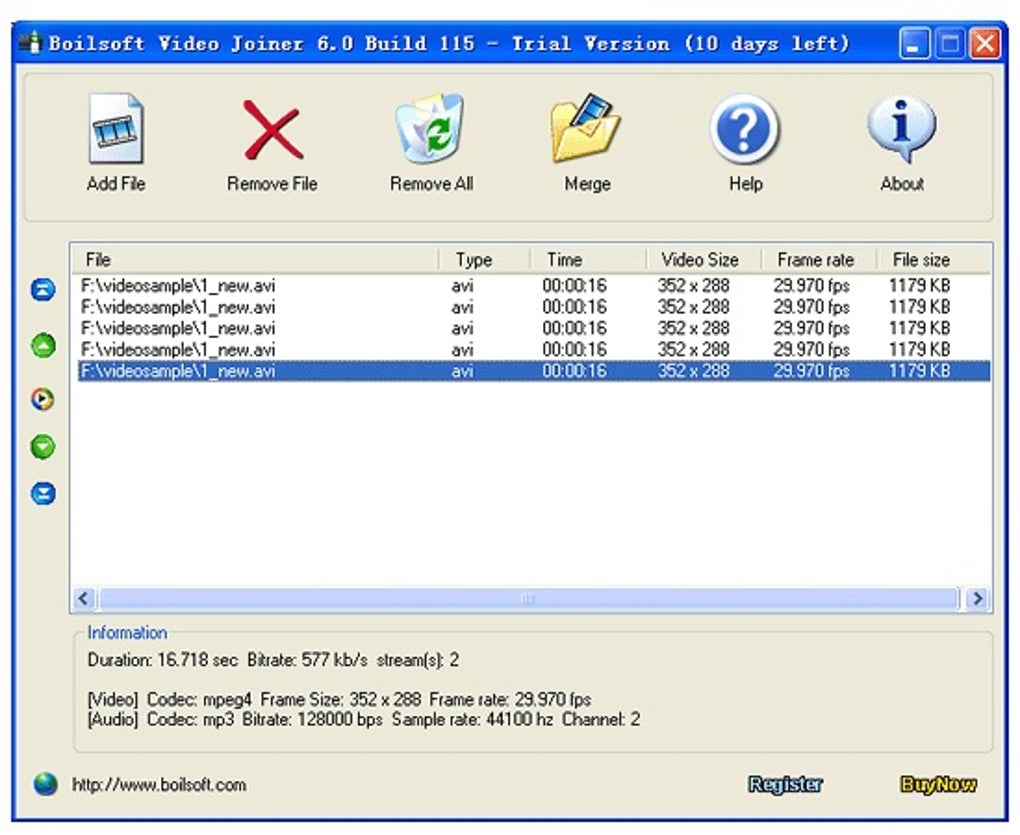The width and height of the screenshot is (1020, 835).
Task: Open the http://www.boilsoft.com link
Action: click(159, 785)
